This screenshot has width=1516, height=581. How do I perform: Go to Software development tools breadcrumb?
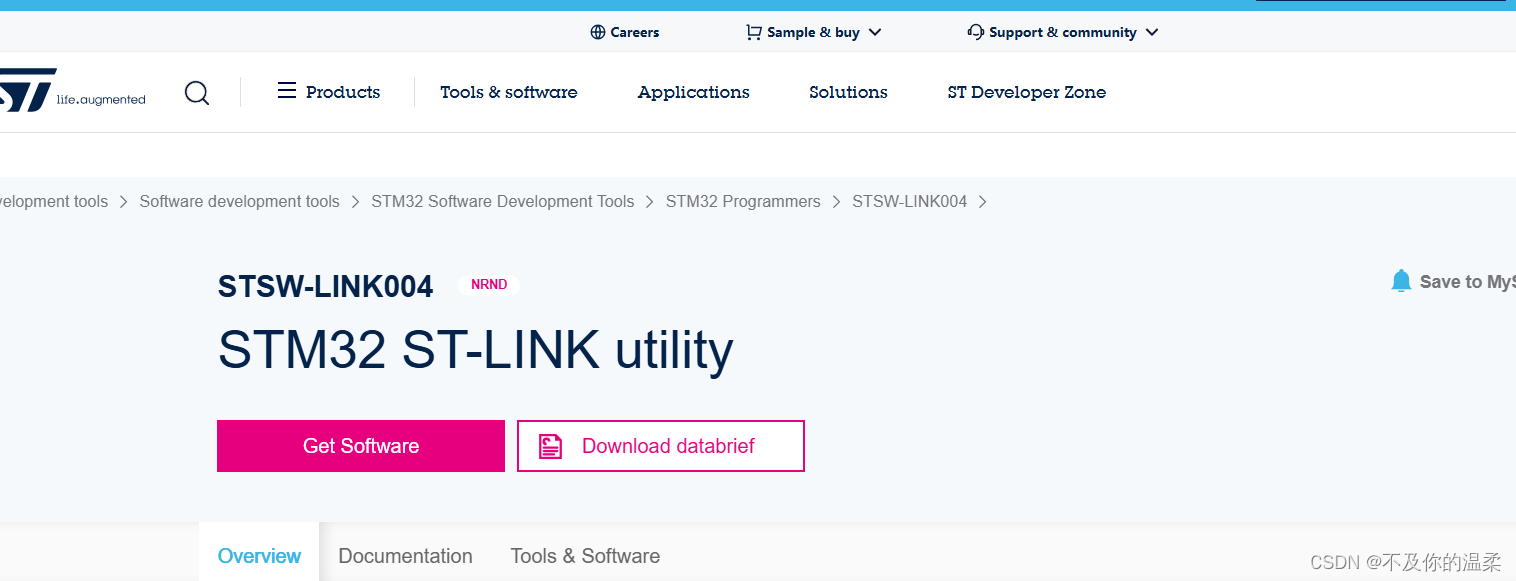click(x=240, y=202)
